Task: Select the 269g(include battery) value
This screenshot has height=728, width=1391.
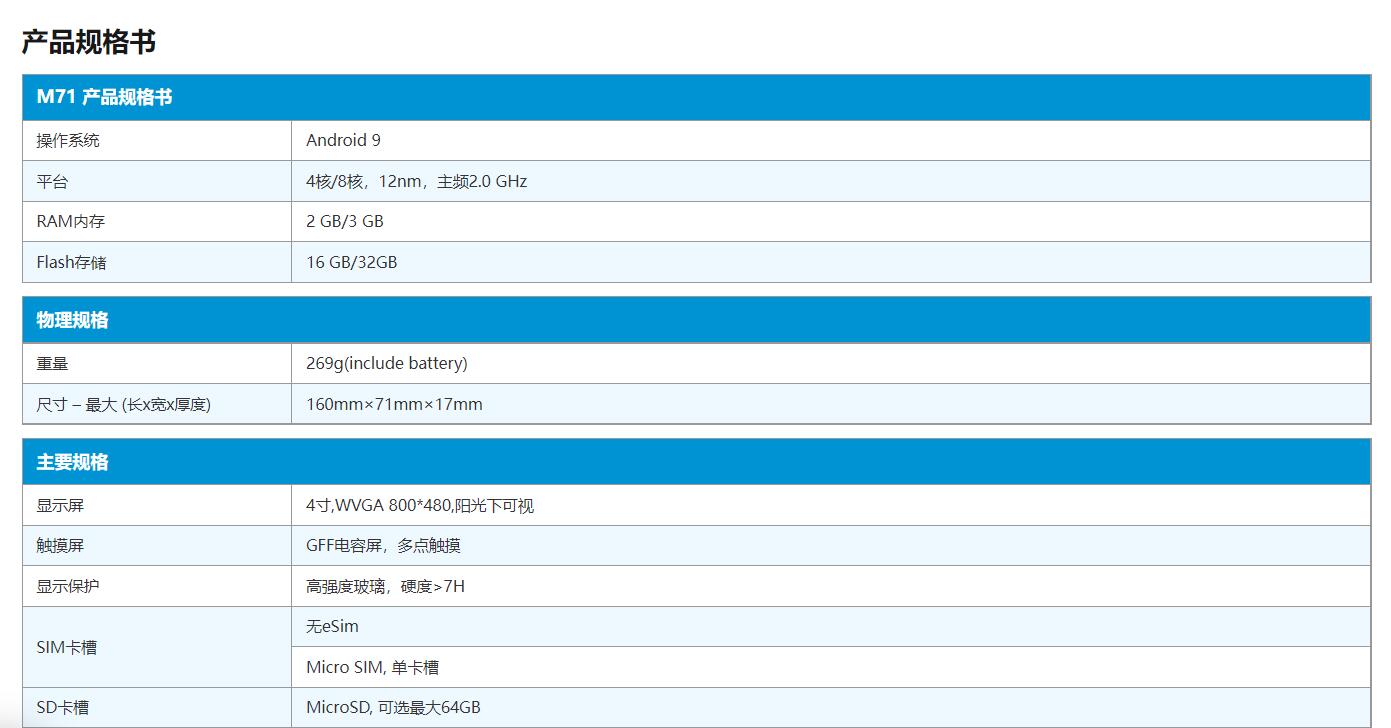Action: click(x=387, y=363)
